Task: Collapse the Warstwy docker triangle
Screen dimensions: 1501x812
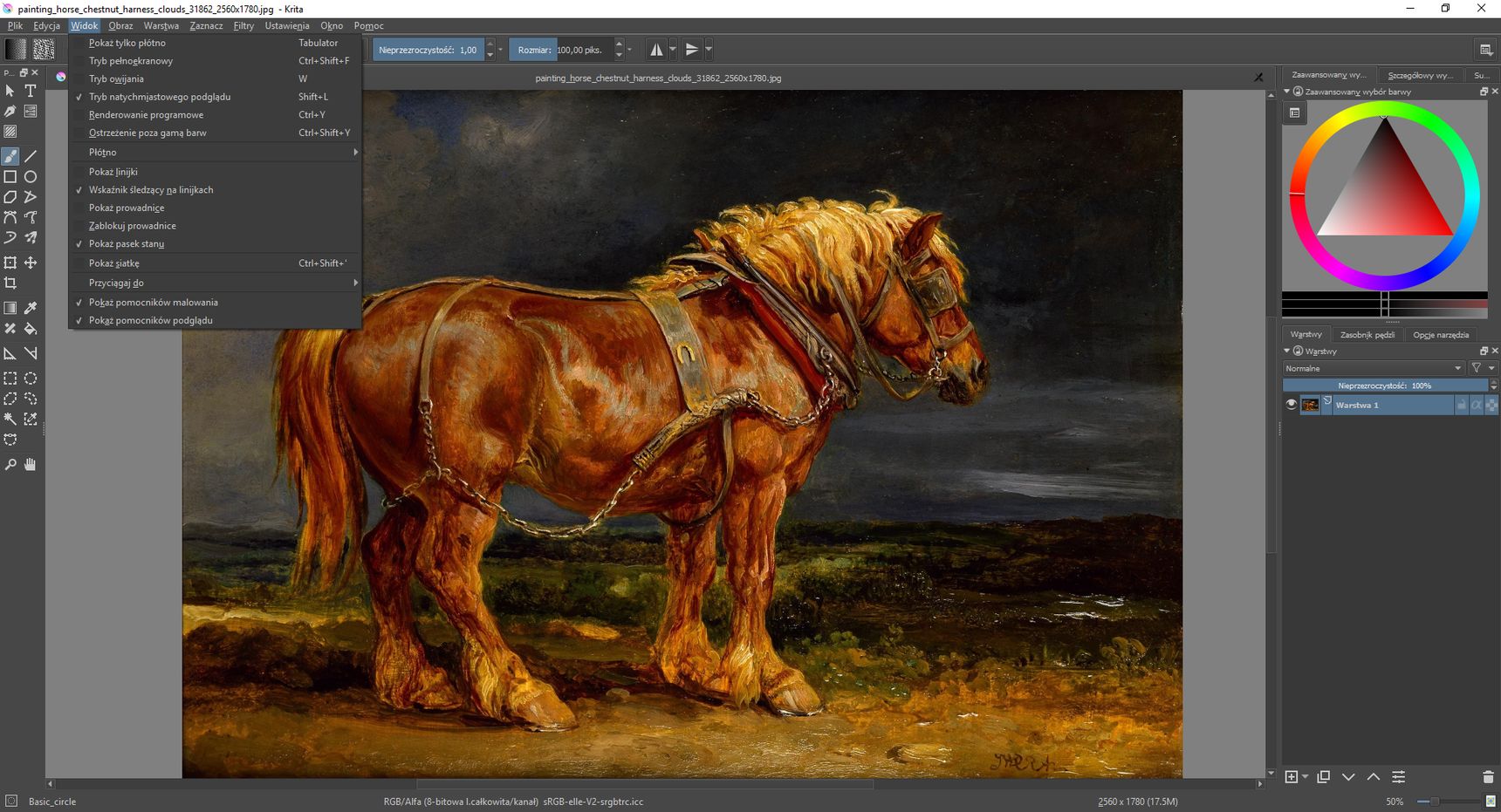Action: coord(1286,351)
